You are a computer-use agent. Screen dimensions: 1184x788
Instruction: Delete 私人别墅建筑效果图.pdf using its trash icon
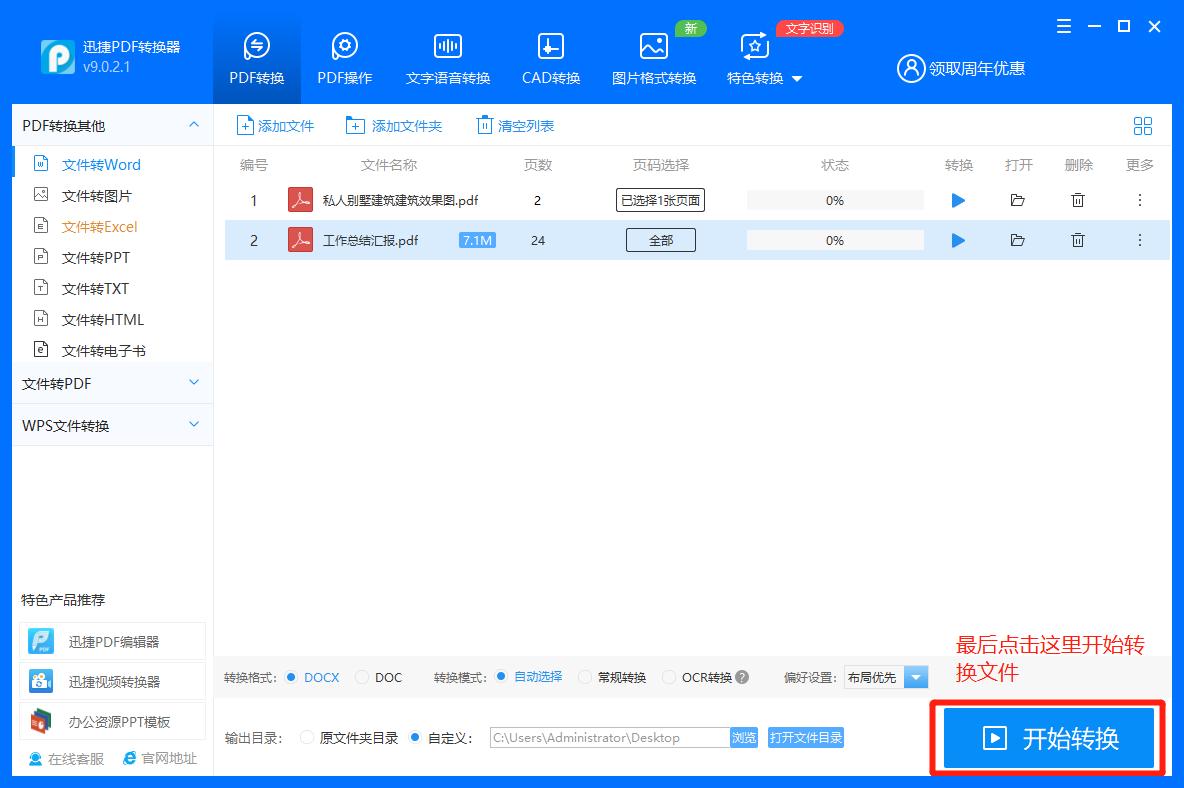[1078, 199]
